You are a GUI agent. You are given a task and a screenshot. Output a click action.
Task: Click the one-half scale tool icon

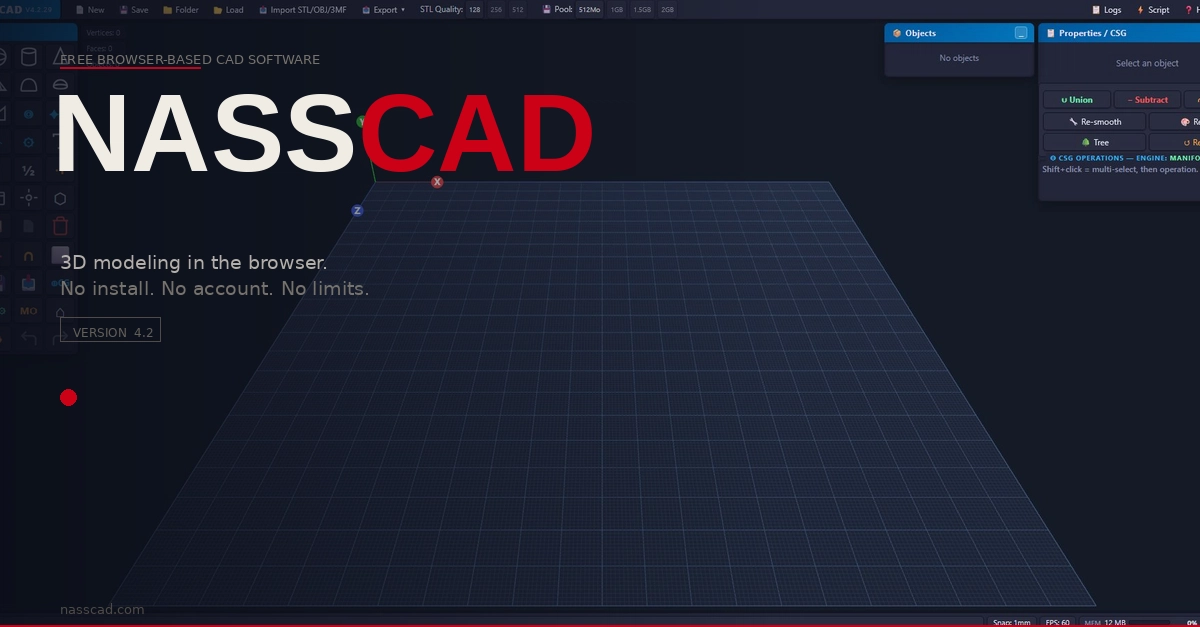[29, 171]
